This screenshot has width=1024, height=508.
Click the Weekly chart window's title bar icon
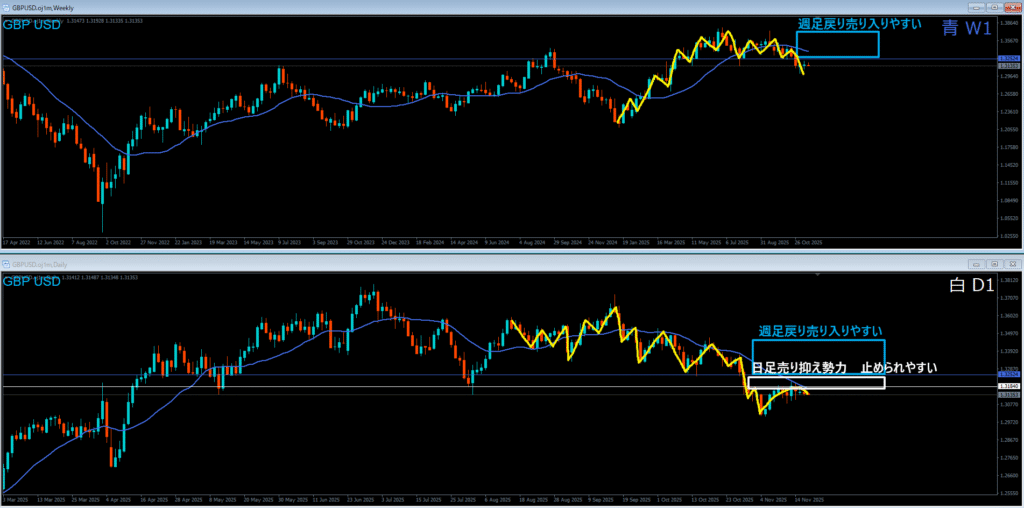point(6,6)
